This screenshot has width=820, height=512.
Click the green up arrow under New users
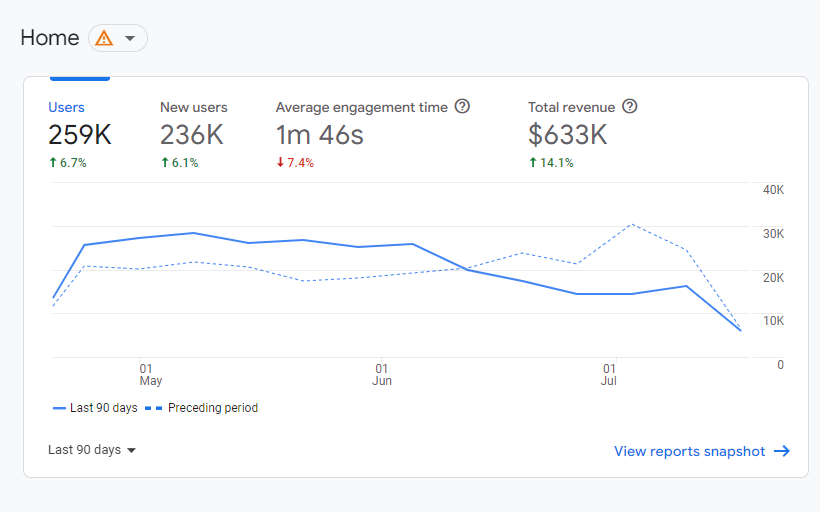tap(165, 163)
